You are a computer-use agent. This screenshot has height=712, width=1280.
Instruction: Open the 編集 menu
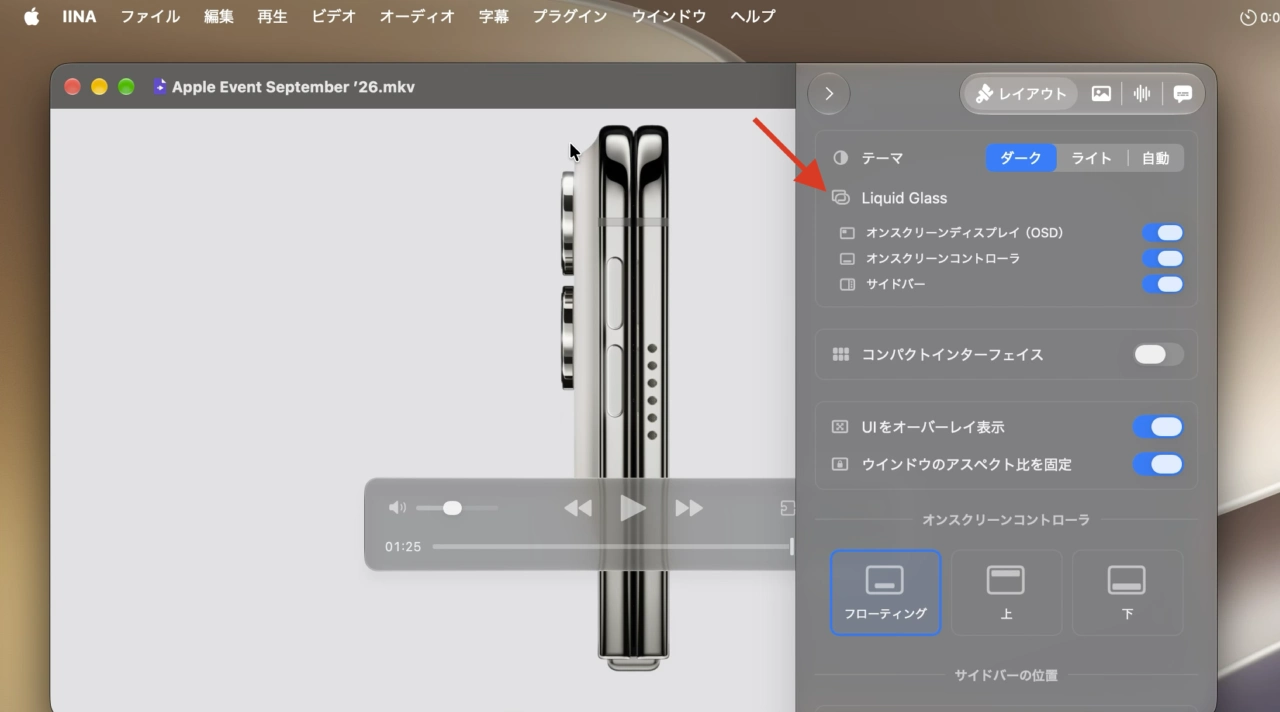pyautogui.click(x=219, y=17)
